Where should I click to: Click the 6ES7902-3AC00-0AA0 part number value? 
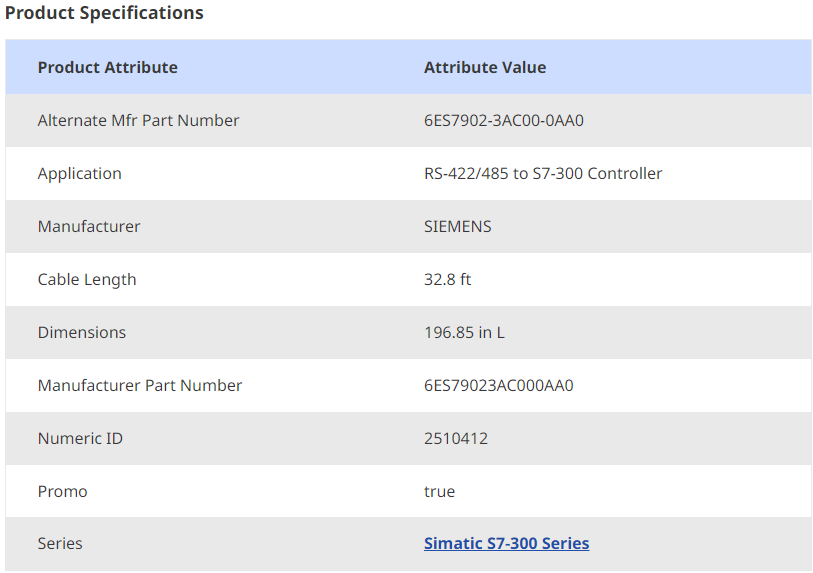(x=503, y=121)
